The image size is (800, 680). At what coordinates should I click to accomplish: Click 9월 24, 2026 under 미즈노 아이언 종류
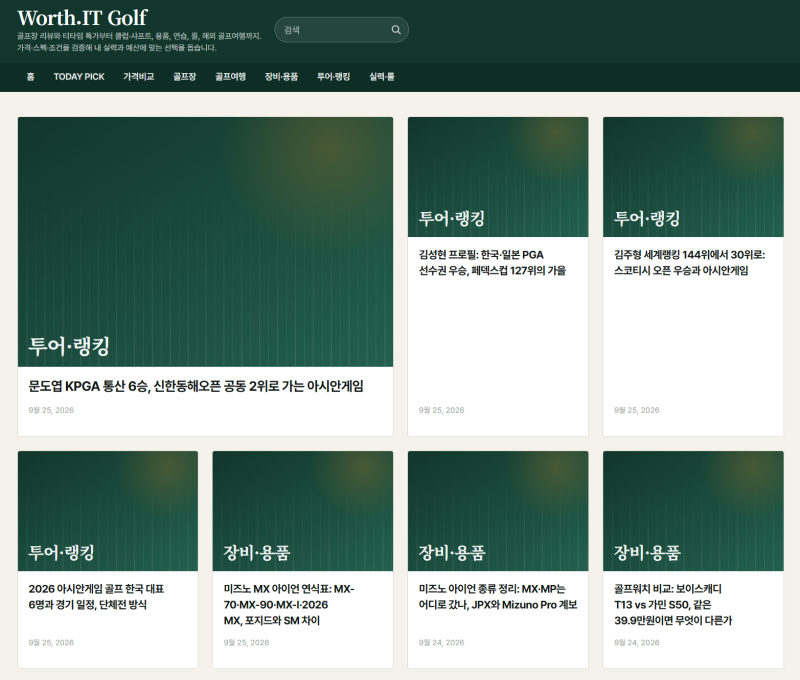tap(441, 643)
